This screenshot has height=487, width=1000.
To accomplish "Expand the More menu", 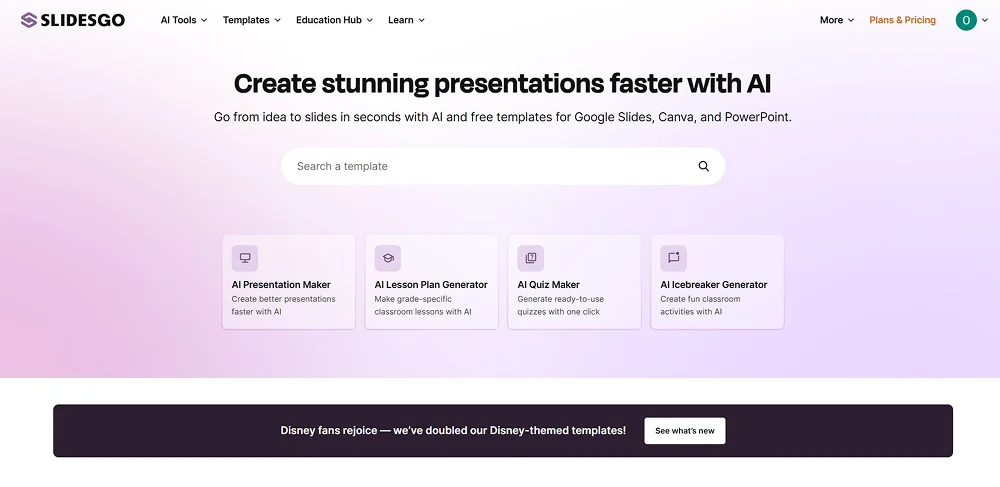I will [x=837, y=20].
